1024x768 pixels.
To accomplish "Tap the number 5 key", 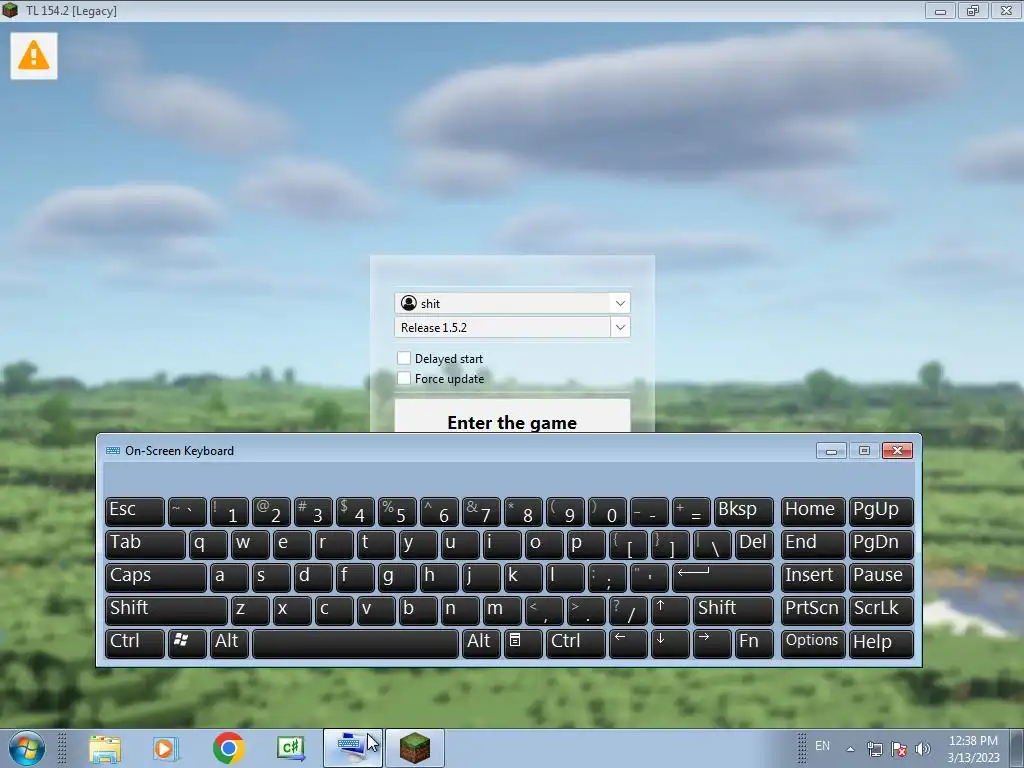I will (x=396, y=511).
